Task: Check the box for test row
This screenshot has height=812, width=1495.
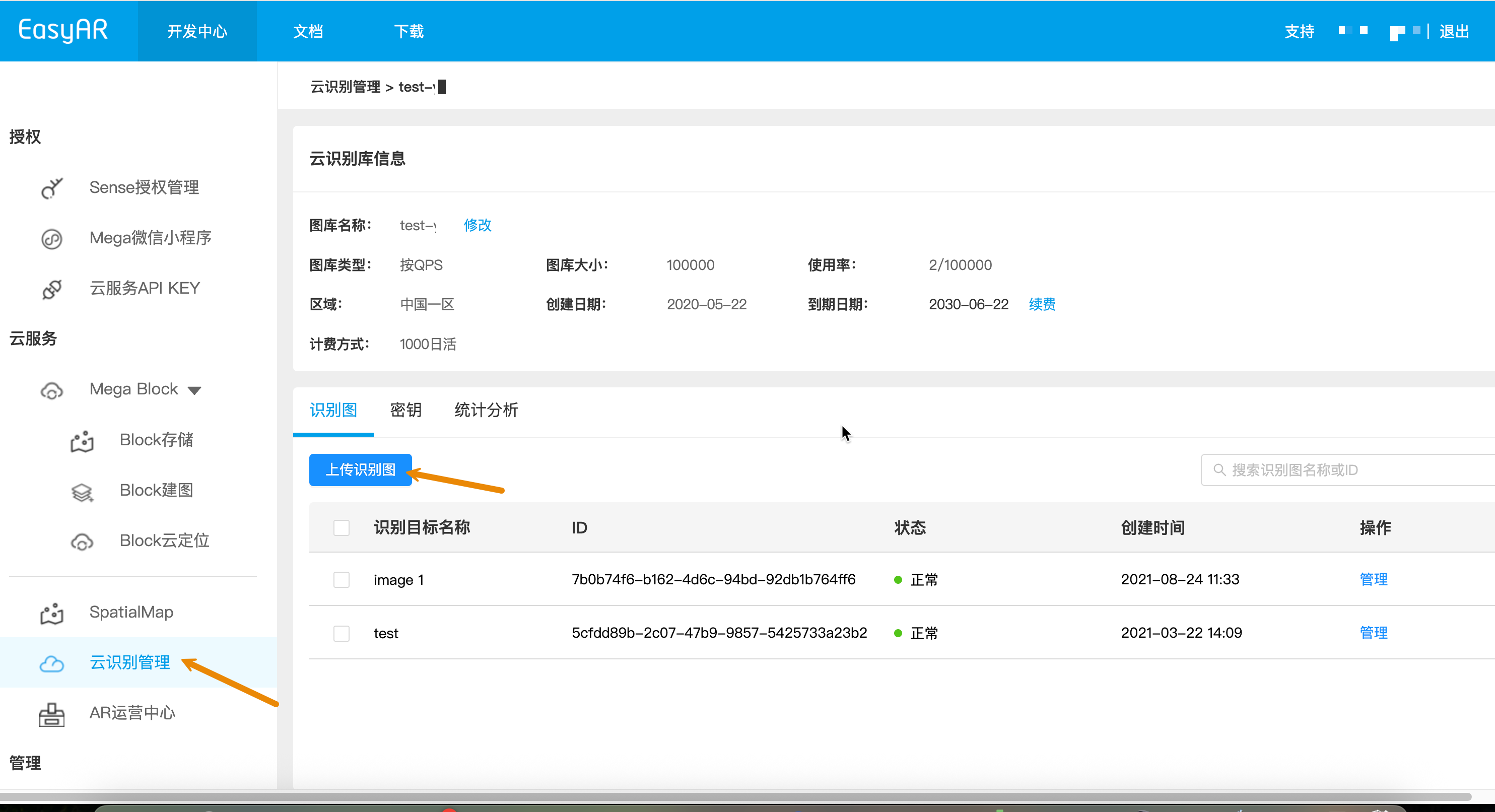Action: pos(341,633)
